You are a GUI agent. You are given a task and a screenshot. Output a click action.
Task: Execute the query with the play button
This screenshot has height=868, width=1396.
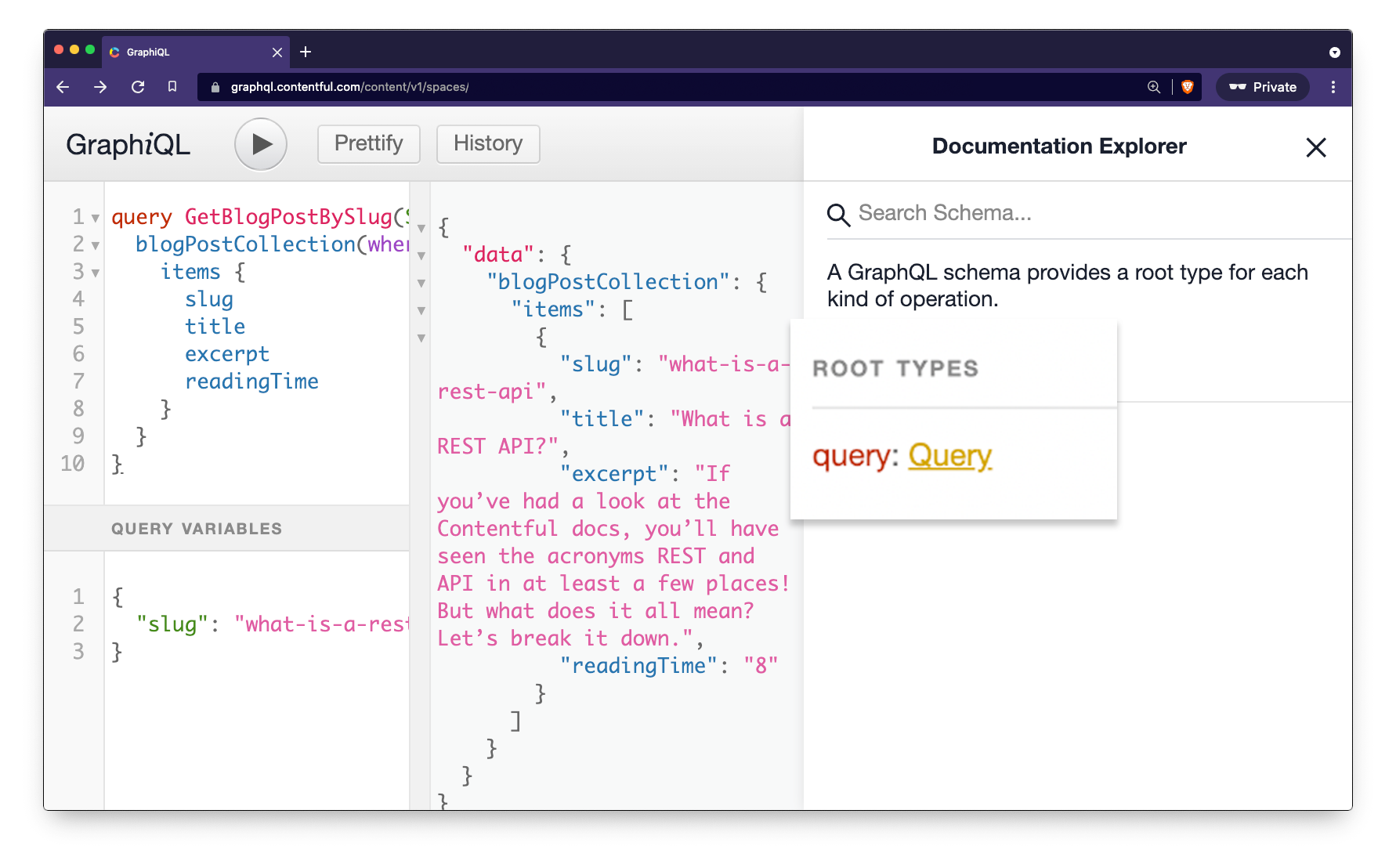coord(261,144)
